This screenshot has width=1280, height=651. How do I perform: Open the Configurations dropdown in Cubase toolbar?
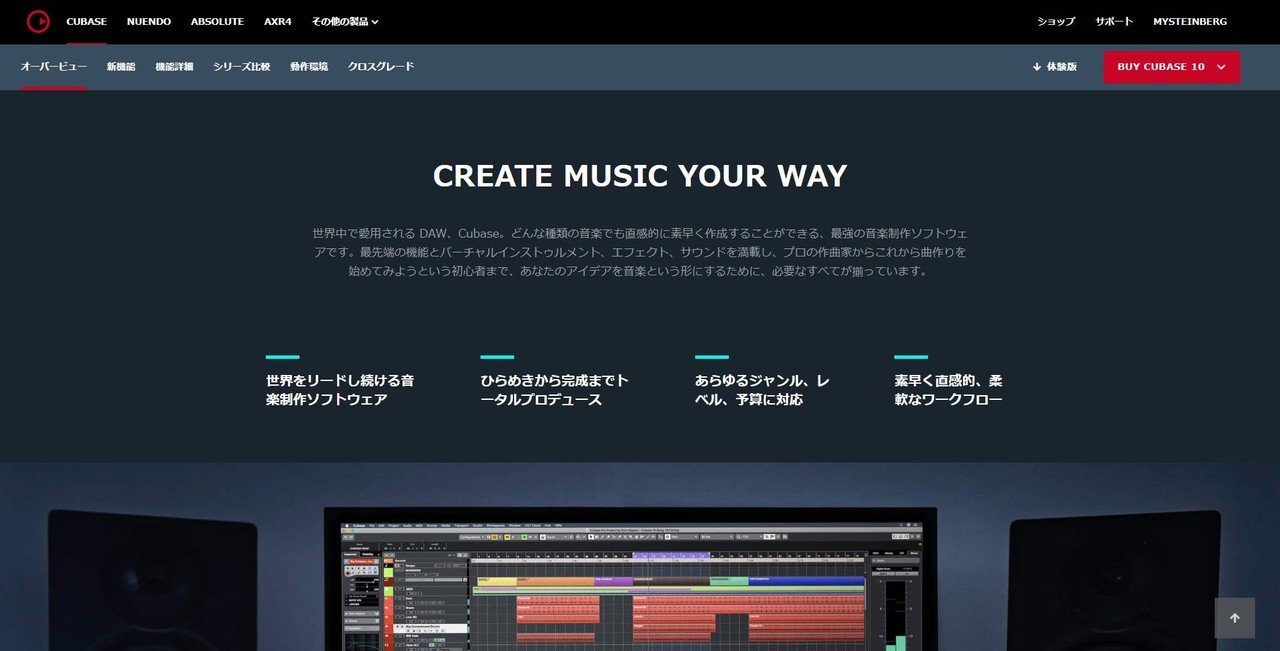click(471, 537)
